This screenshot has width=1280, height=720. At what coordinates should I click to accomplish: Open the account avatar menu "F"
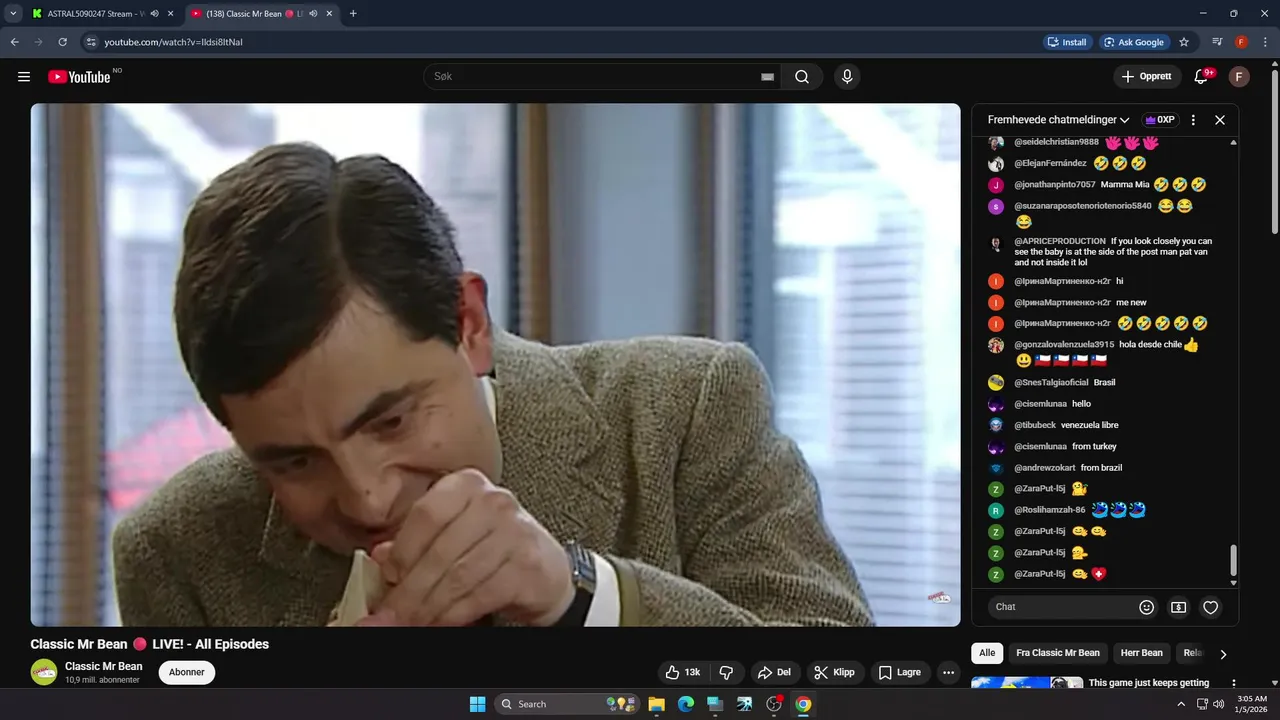[x=1239, y=77]
